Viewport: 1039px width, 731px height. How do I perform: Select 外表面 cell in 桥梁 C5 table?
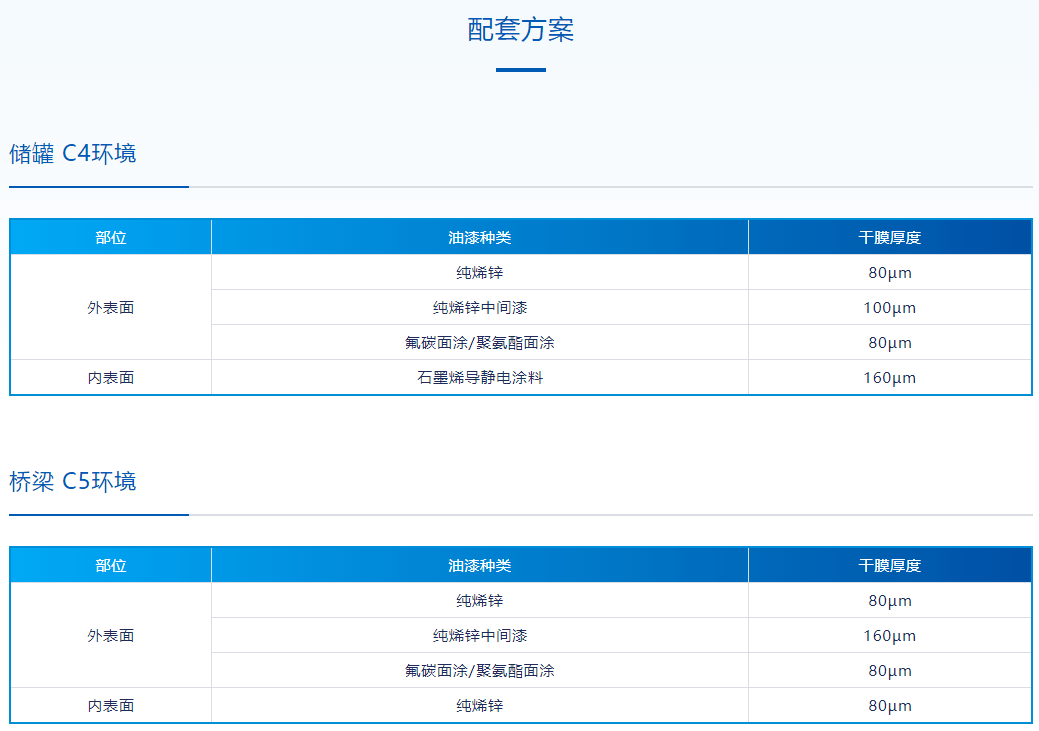click(111, 636)
